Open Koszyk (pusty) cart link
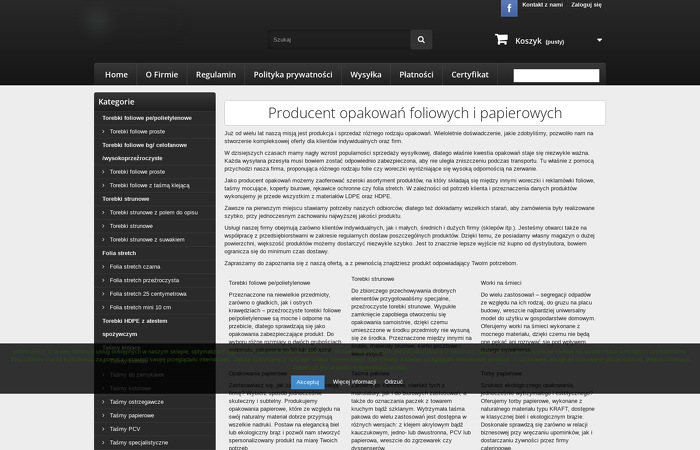700x450 pixels. coord(539,41)
